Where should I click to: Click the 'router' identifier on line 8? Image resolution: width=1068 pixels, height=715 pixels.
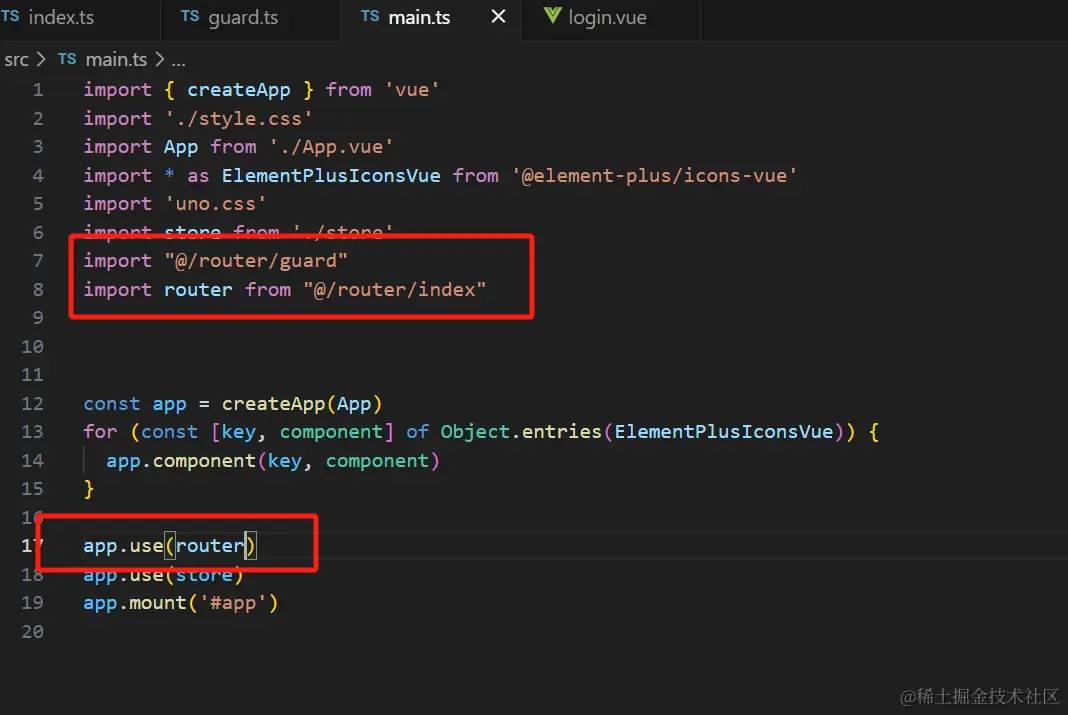tap(198, 290)
